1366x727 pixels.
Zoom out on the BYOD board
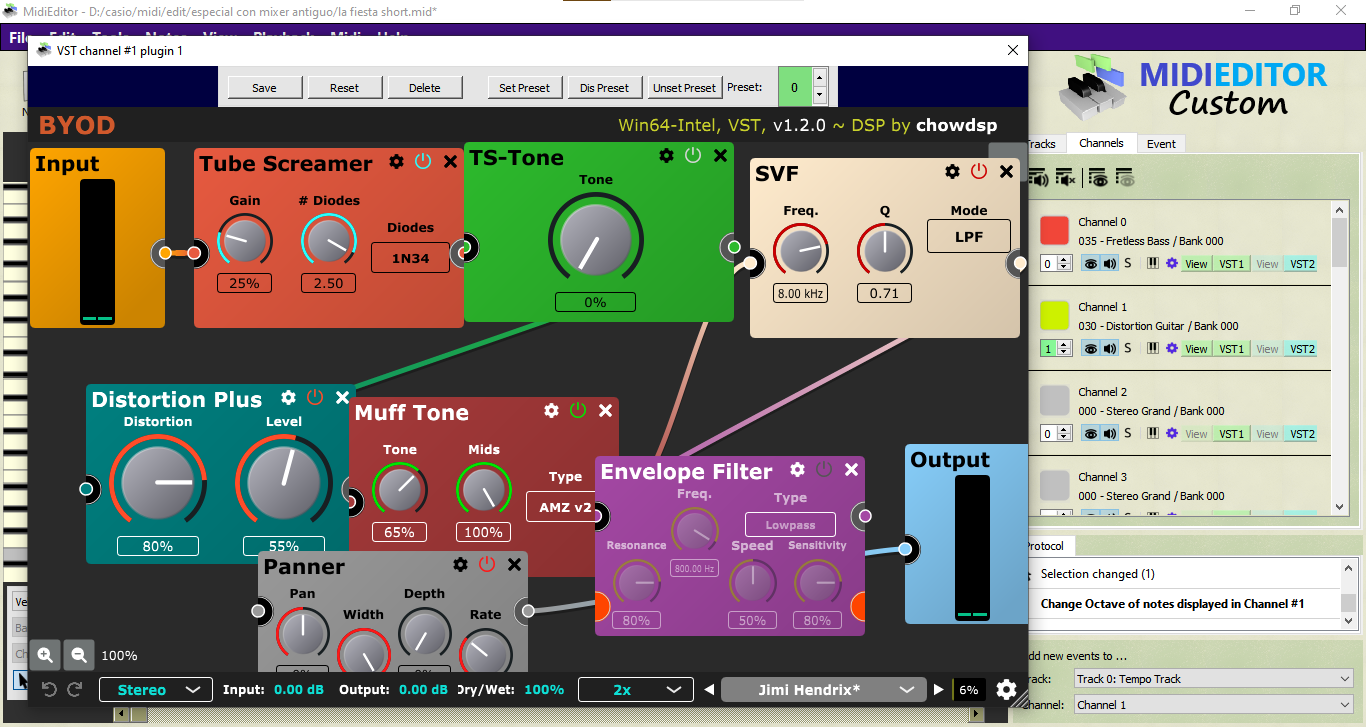tap(78, 655)
